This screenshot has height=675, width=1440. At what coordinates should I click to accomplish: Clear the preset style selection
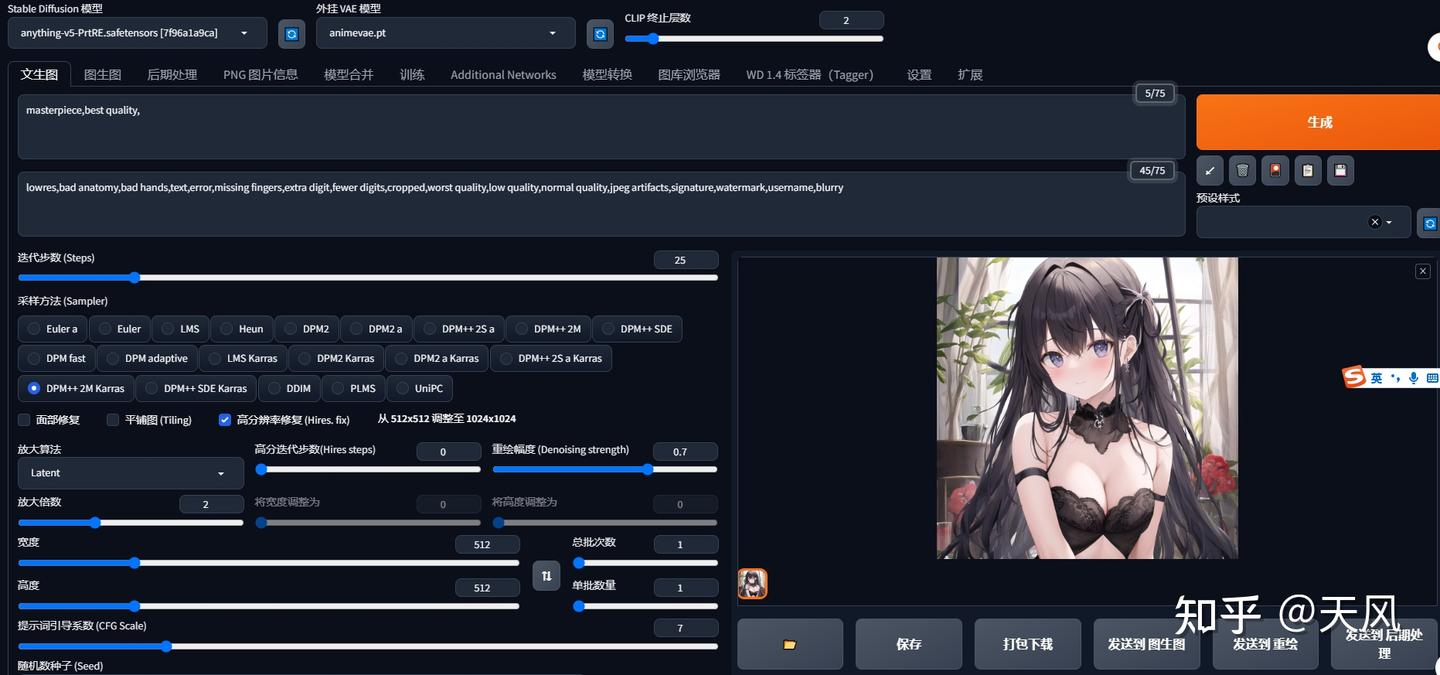[1375, 222]
